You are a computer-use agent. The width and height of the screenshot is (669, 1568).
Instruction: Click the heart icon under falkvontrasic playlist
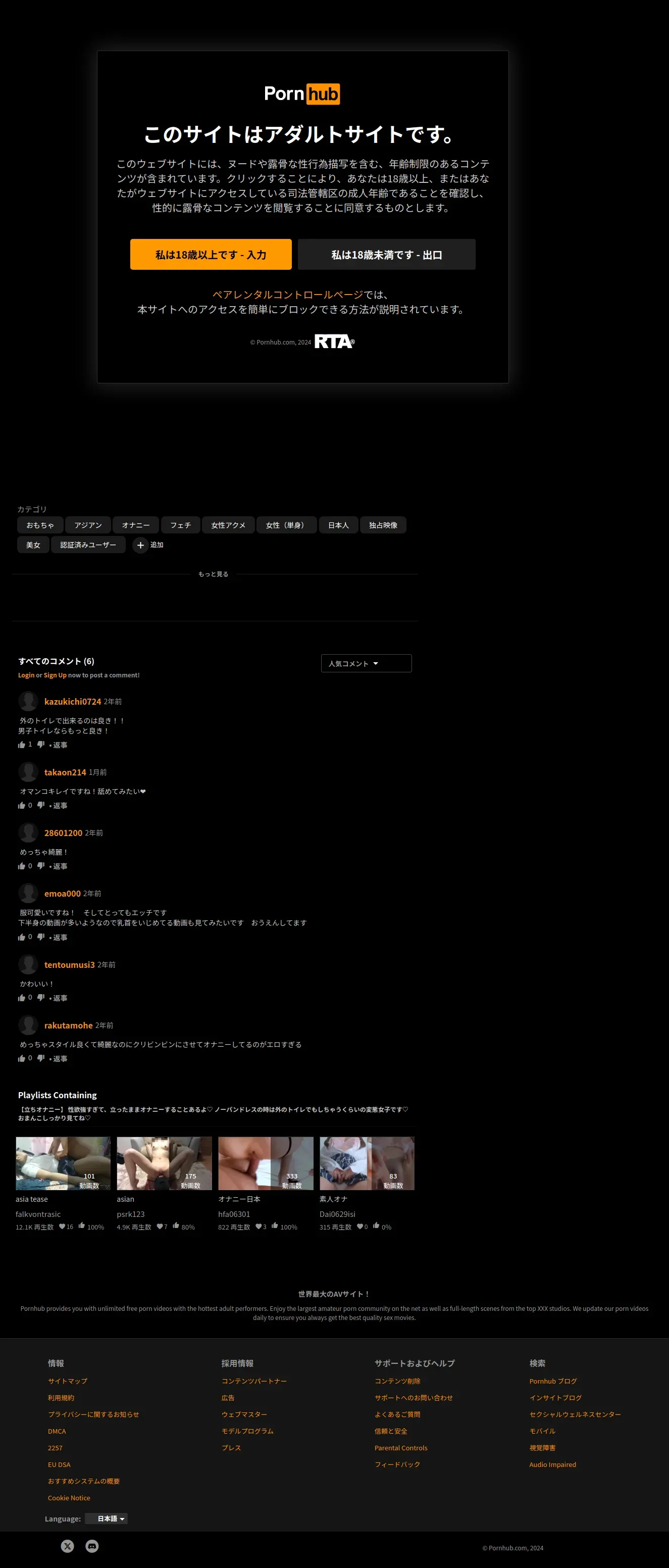click(62, 1227)
